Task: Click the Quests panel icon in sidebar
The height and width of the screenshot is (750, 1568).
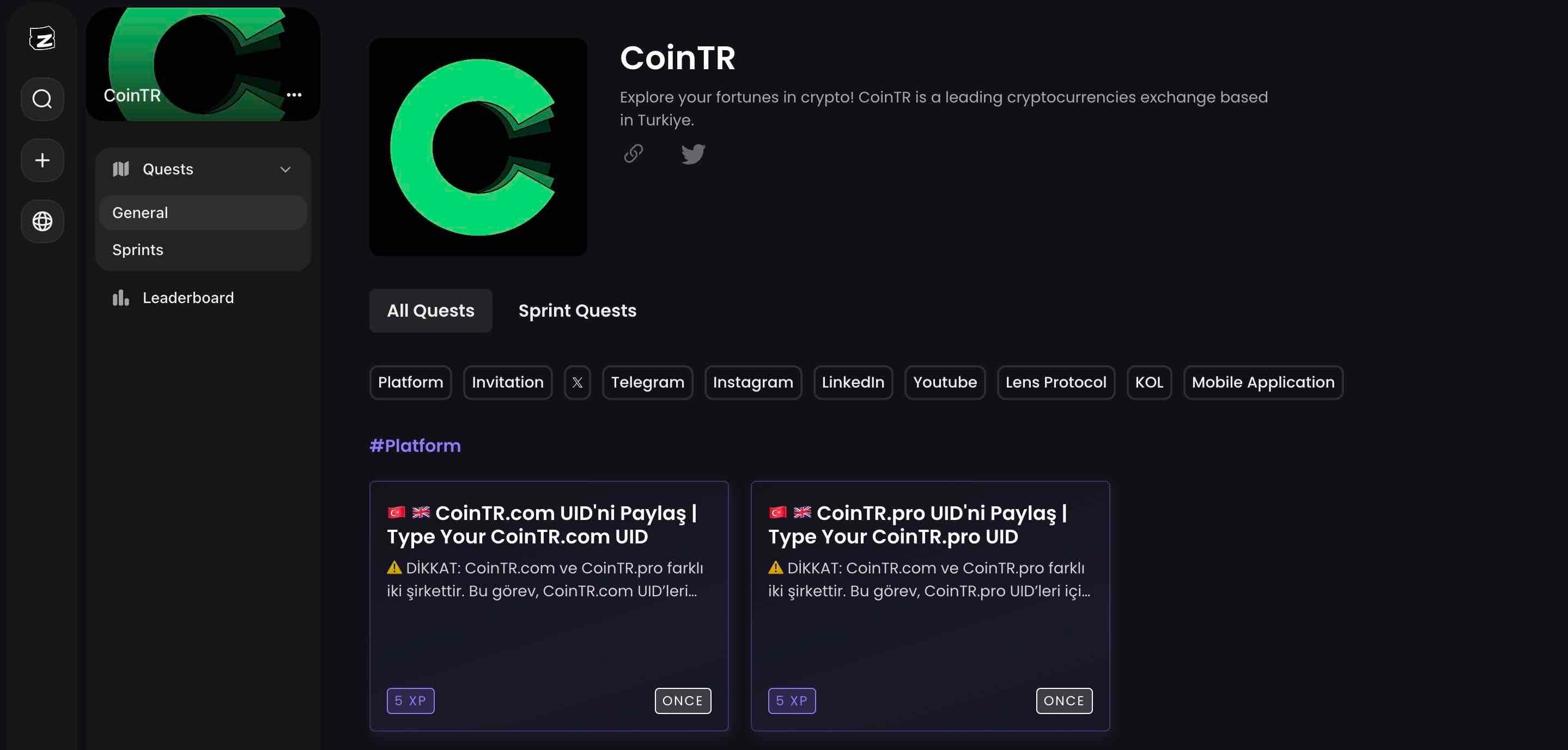Action: (x=119, y=169)
